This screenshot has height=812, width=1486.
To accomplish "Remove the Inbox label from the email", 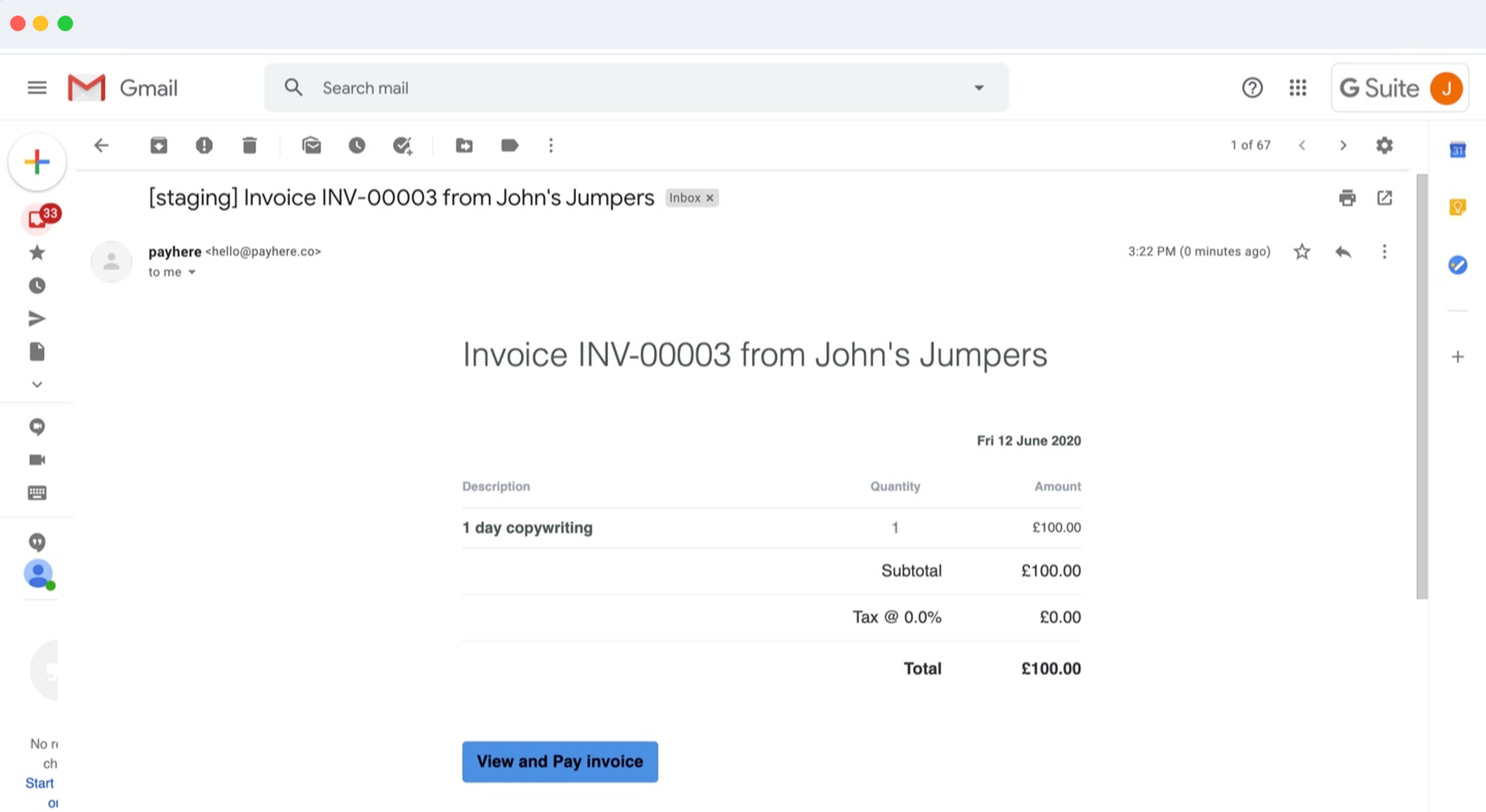I will (710, 198).
